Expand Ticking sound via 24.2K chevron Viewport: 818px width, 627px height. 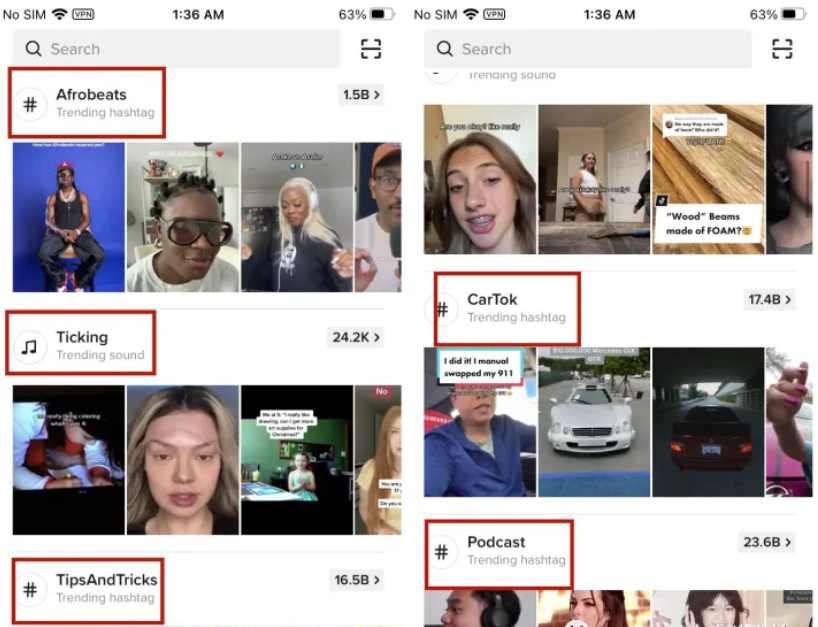pyautogui.click(x=355, y=337)
